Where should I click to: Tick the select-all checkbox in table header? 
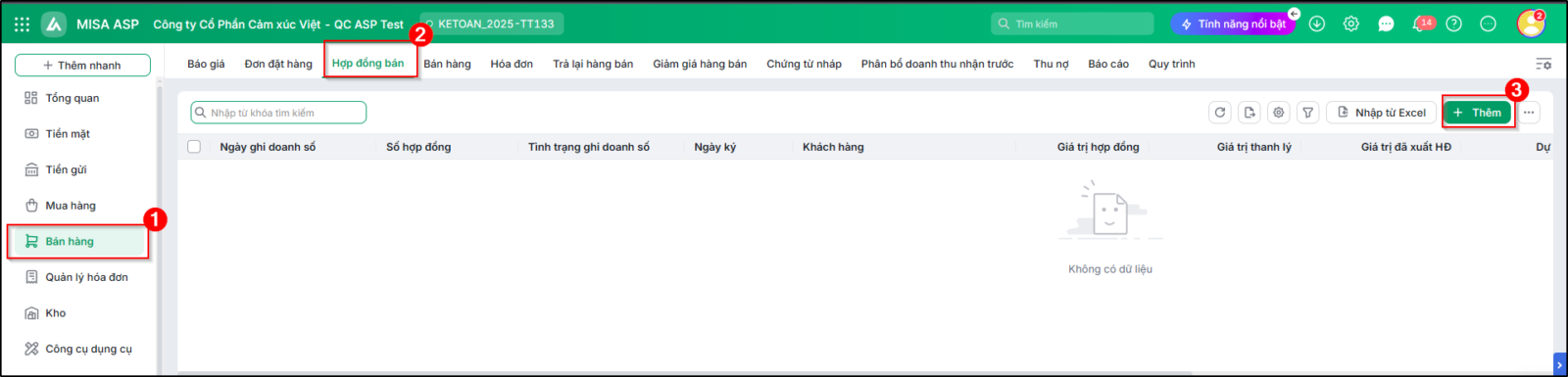194,147
